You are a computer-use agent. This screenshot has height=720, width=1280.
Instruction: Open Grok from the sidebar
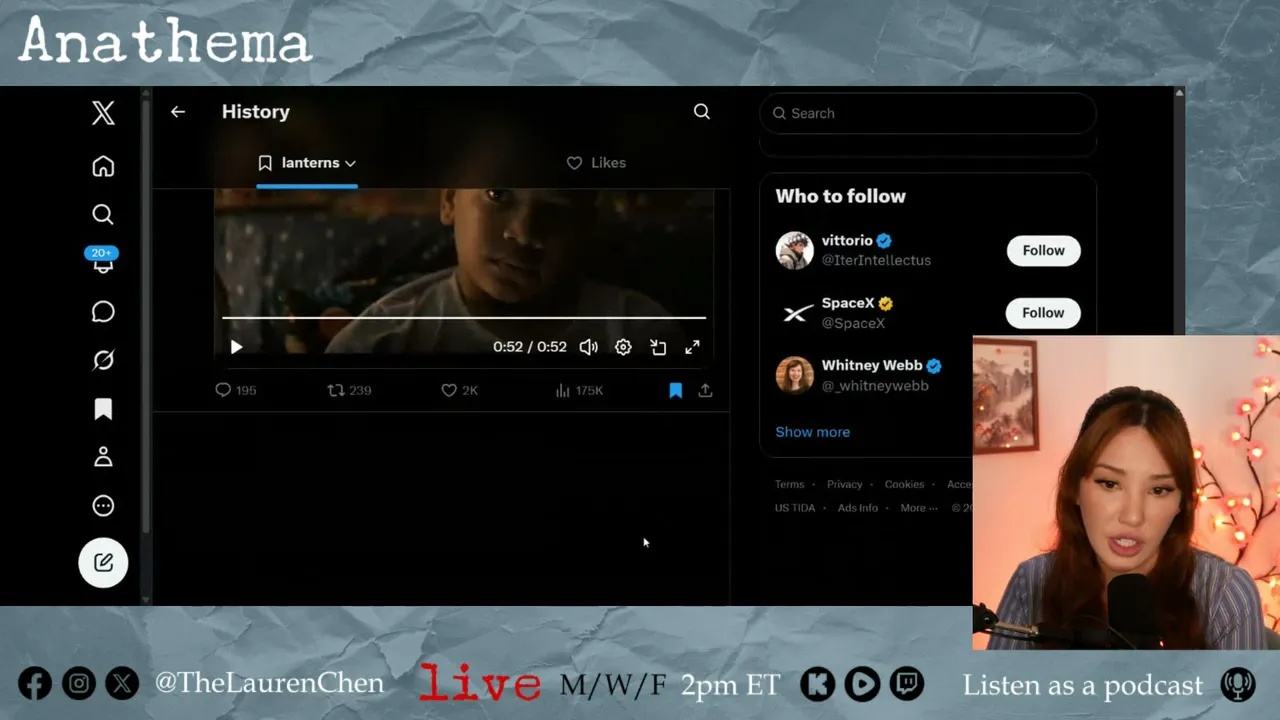pyautogui.click(x=103, y=360)
